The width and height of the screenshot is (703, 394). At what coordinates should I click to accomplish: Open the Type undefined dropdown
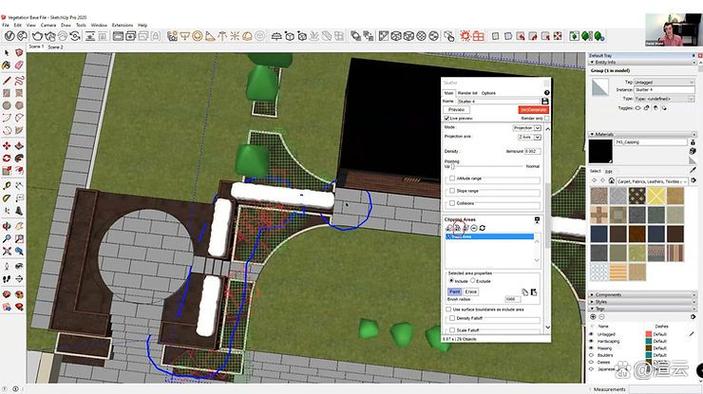pyautogui.click(x=664, y=99)
